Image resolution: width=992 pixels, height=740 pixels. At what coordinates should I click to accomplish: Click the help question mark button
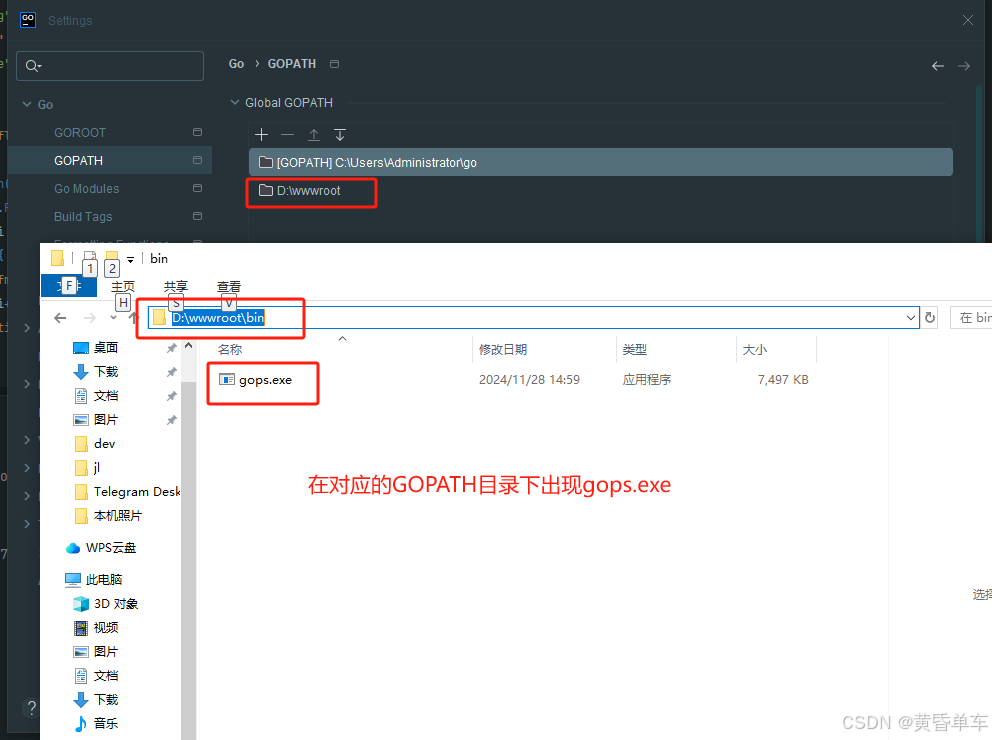[31, 708]
